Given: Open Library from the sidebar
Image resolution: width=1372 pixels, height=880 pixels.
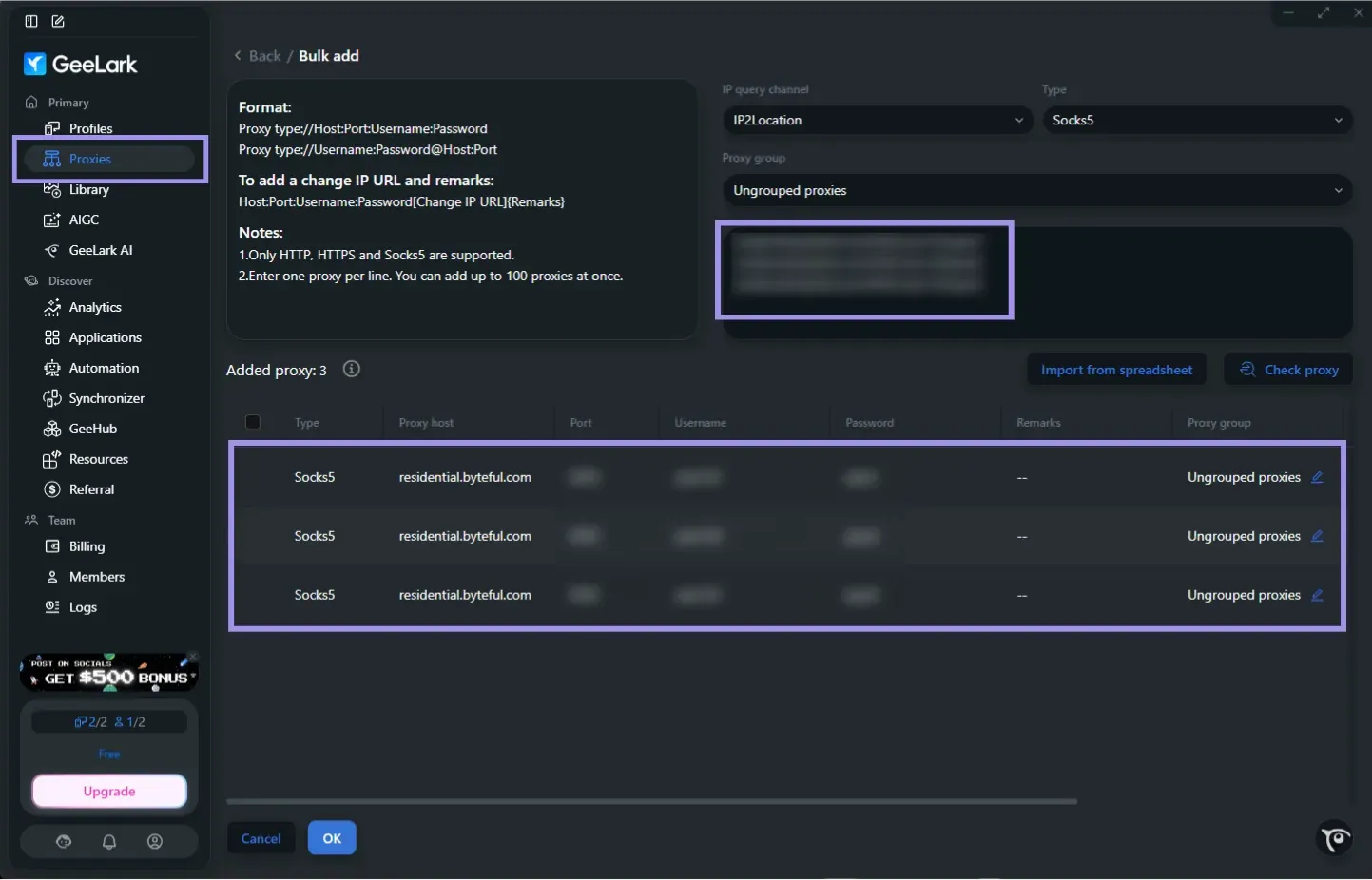Looking at the screenshot, I should click(x=88, y=189).
